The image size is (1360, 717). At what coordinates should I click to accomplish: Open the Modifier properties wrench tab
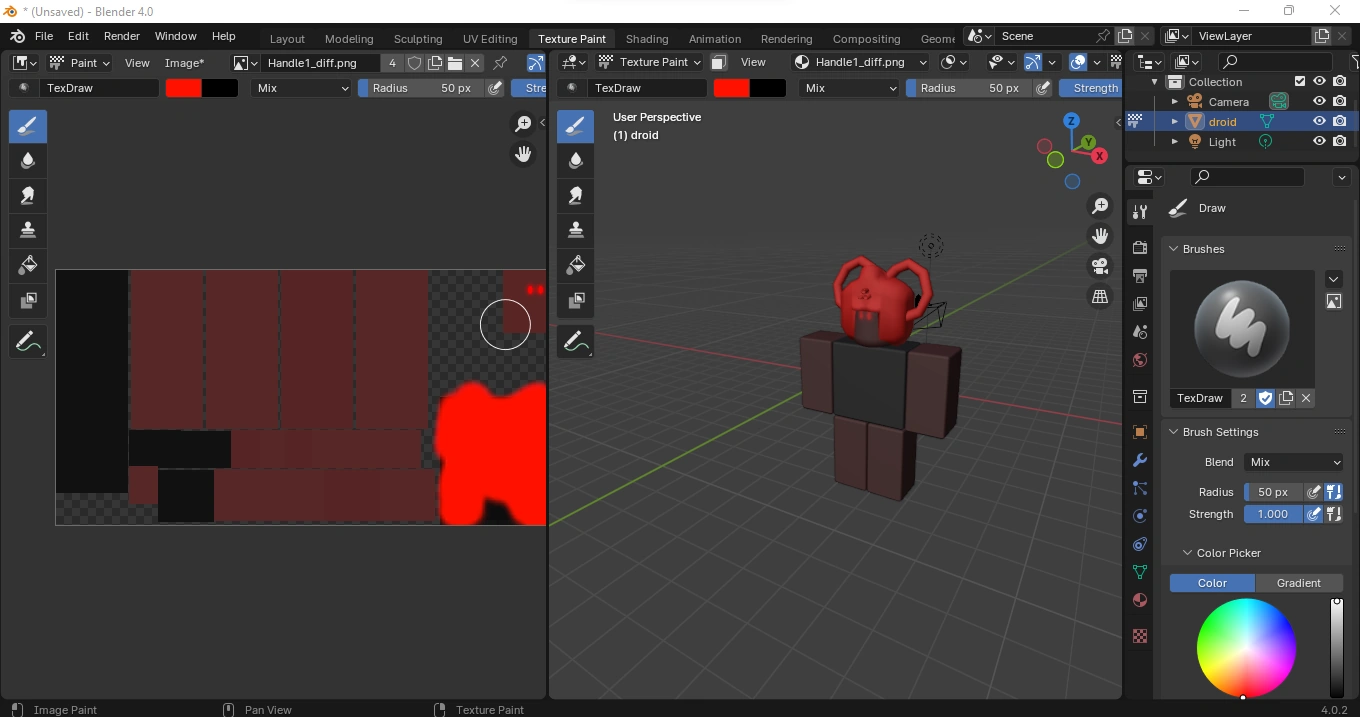pos(1139,460)
